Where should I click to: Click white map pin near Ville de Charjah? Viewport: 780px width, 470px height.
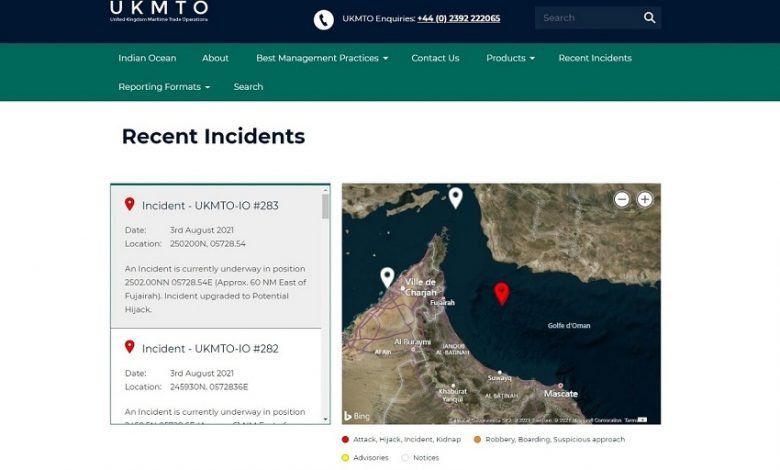point(387,277)
